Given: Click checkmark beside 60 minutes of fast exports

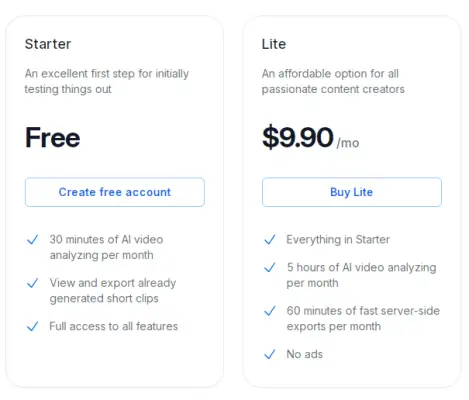Looking at the screenshot, I should [270, 311].
